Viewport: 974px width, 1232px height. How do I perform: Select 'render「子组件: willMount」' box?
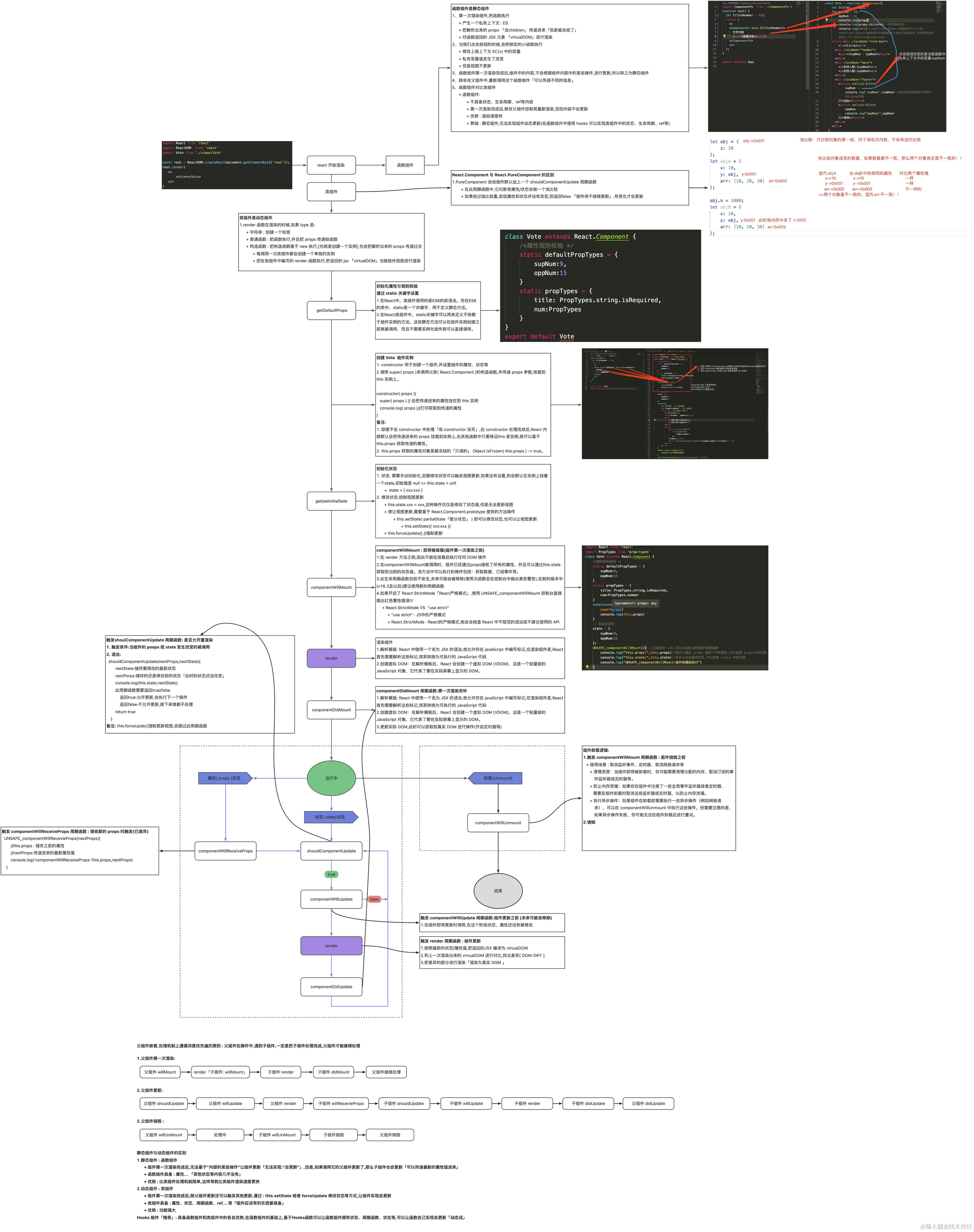[220, 1072]
